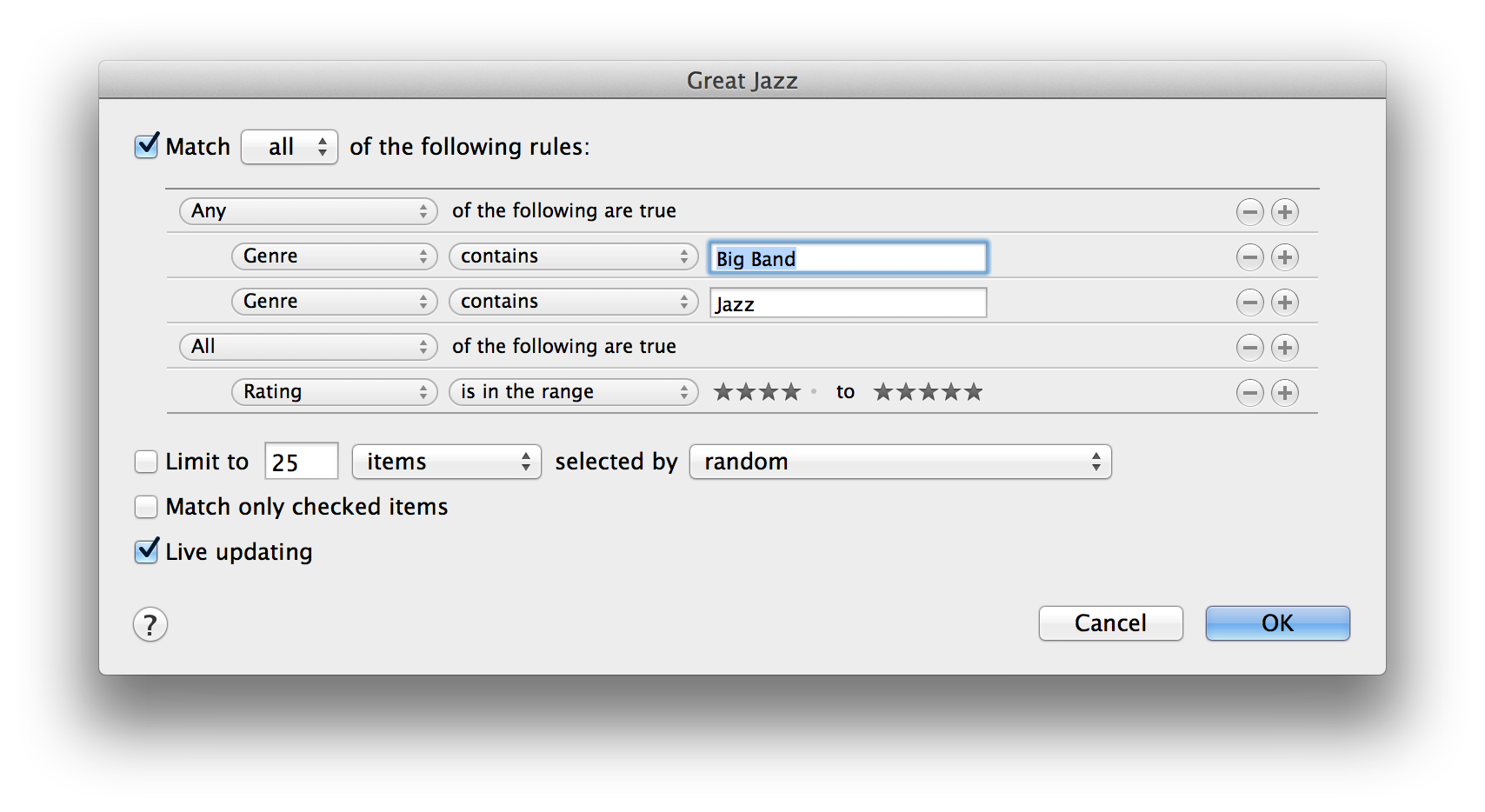Add a rule after the Jazz row
1485x812 pixels.
coord(1284,303)
